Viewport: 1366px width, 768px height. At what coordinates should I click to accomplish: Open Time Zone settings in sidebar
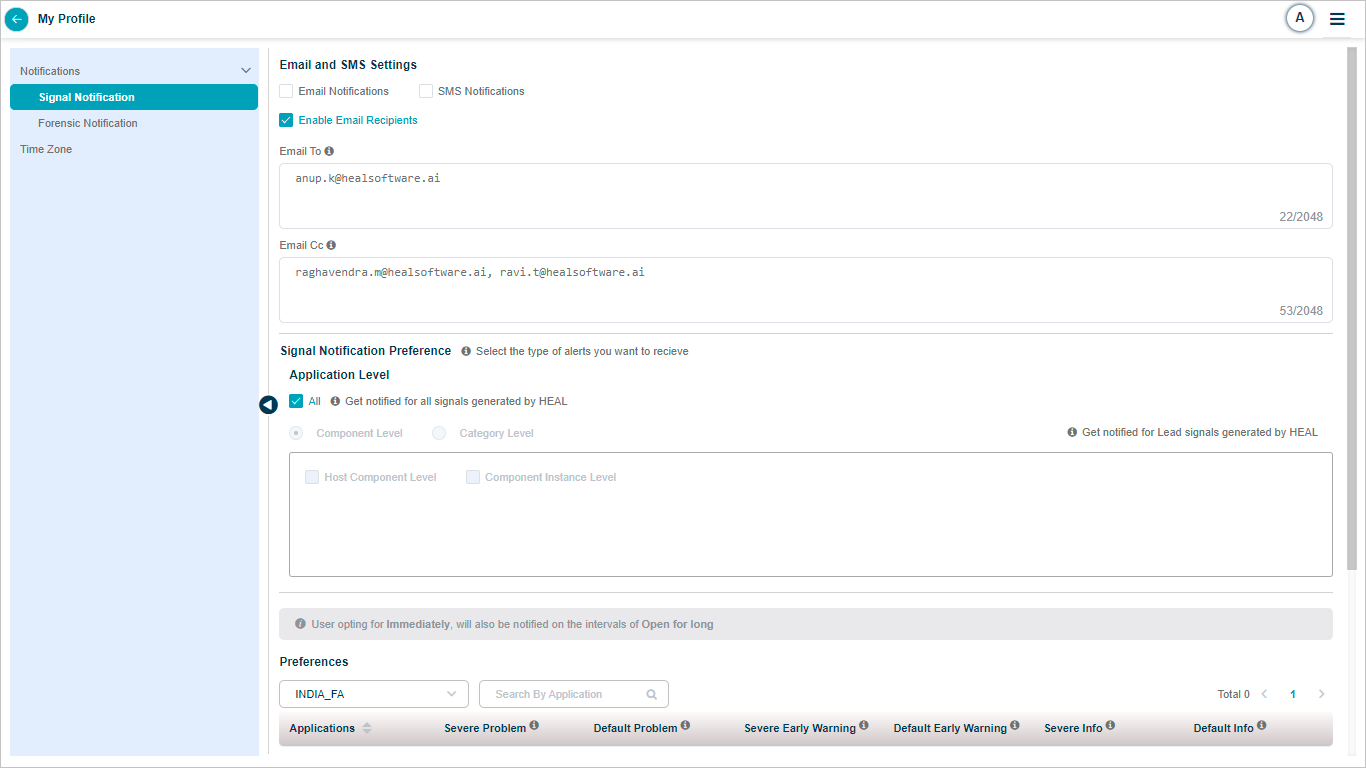click(46, 149)
